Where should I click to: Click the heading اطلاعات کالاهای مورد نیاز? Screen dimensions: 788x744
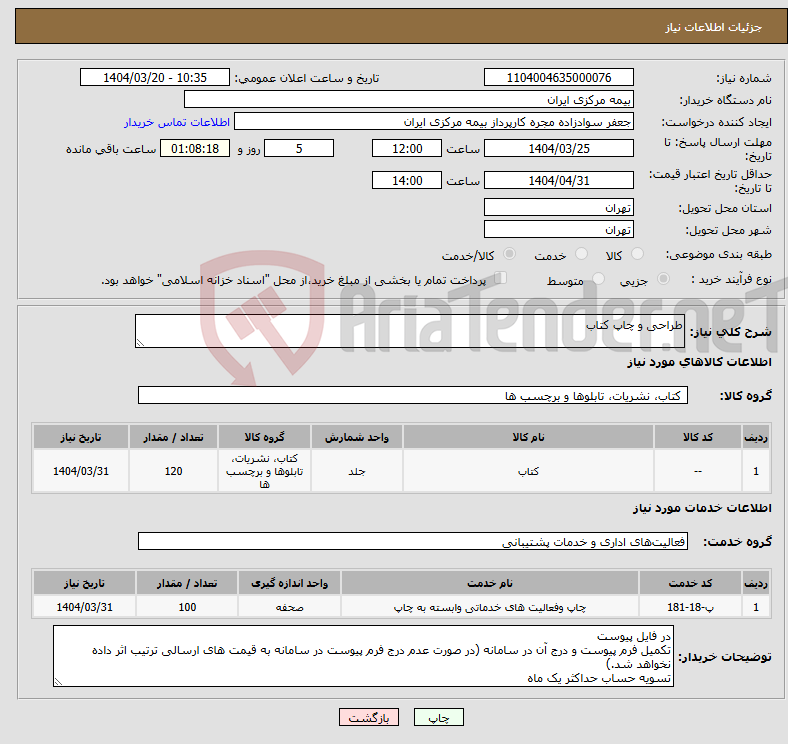(699, 361)
